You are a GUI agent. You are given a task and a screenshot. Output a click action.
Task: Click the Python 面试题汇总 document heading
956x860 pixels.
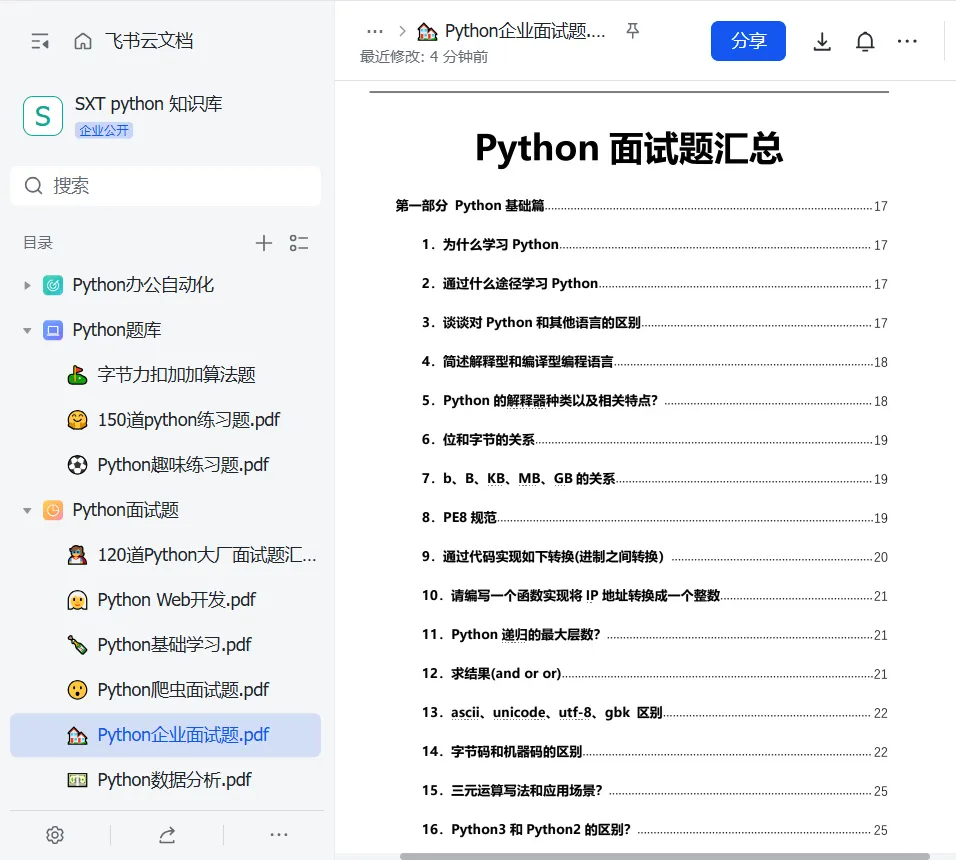coord(629,148)
